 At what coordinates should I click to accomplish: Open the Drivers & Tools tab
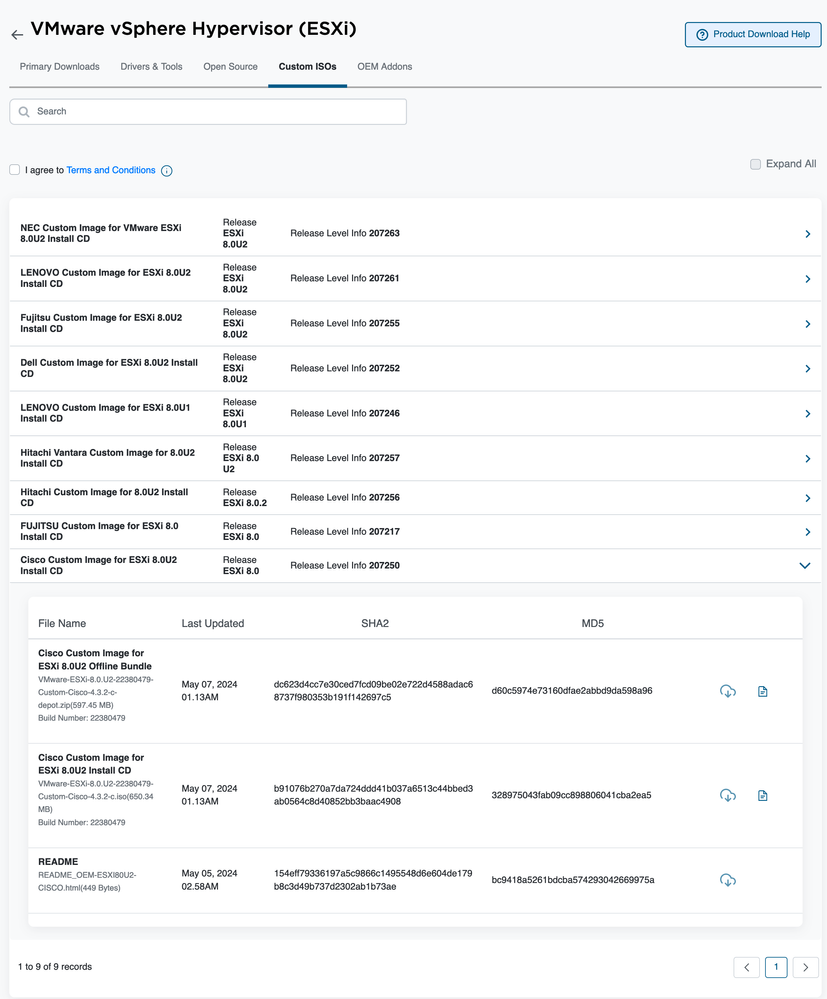(x=151, y=67)
